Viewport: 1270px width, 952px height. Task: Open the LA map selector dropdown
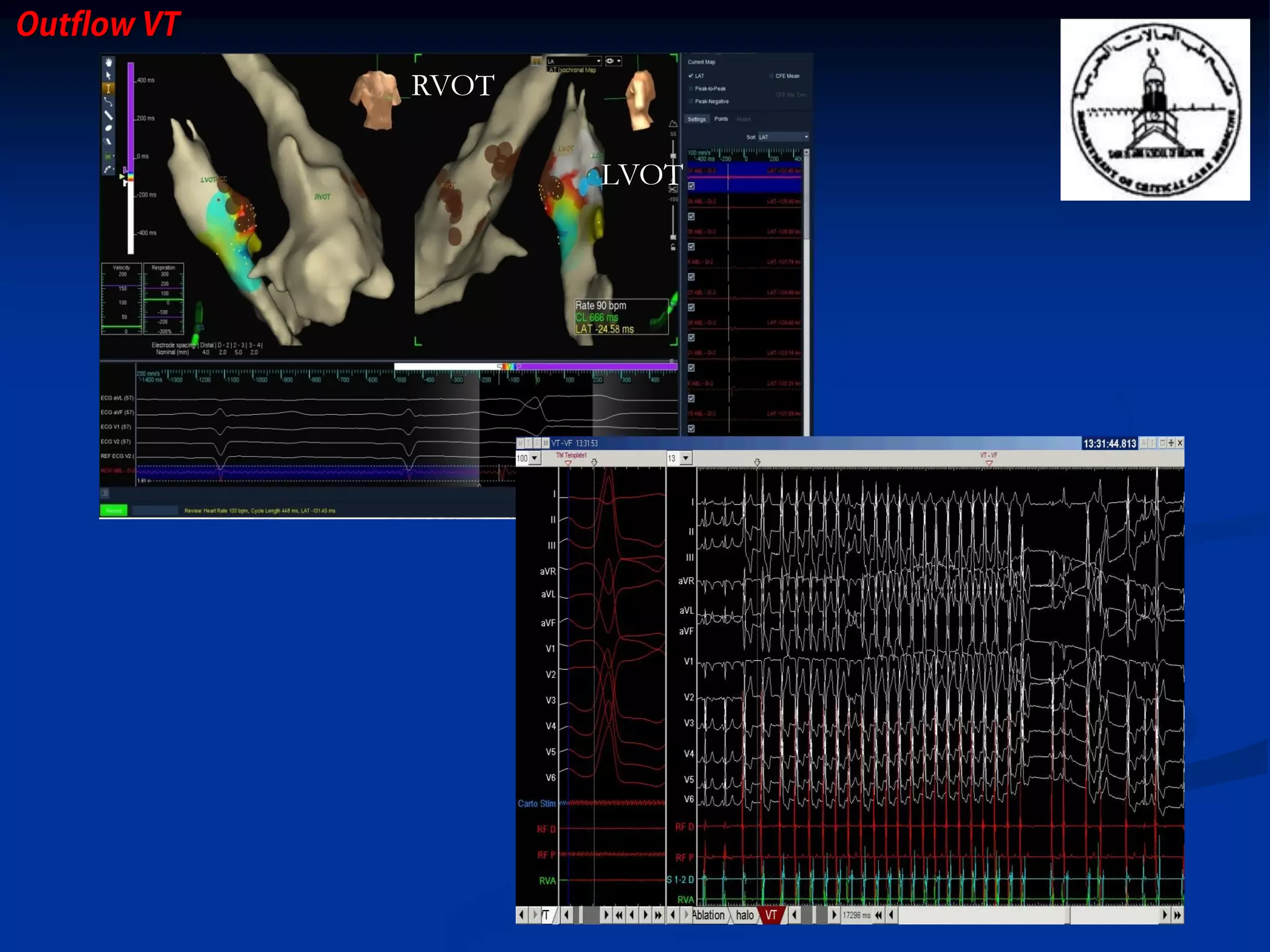574,61
